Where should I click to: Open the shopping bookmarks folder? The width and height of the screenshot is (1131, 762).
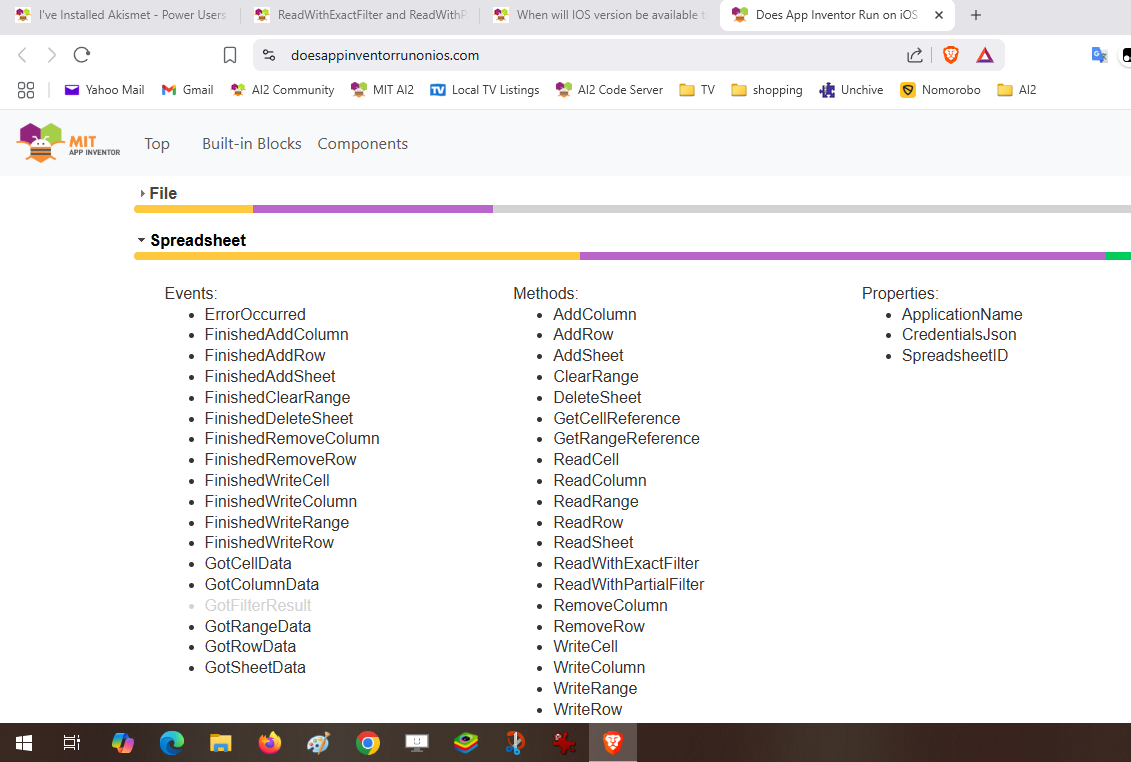point(767,89)
